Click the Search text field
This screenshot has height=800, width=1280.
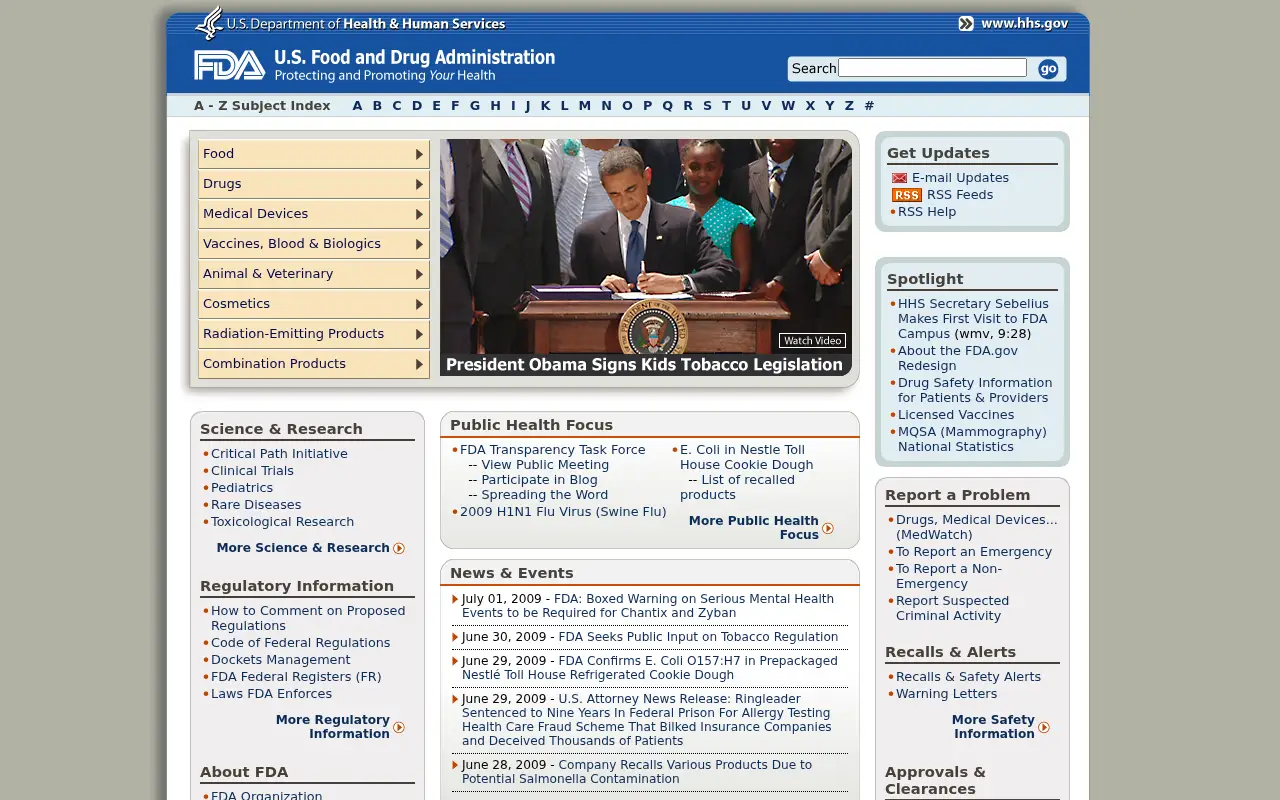click(932, 68)
